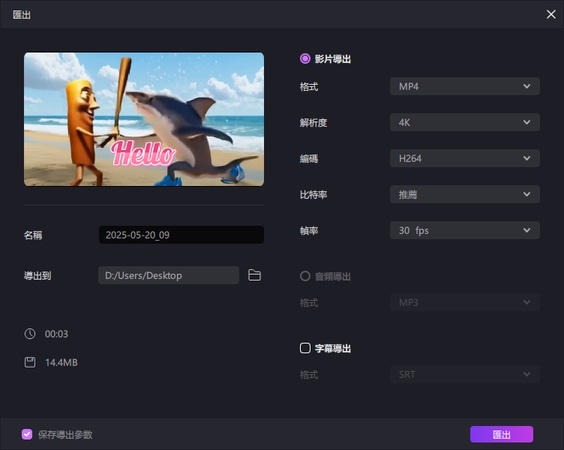Click the 匯出 dialog title text
The height and width of the screenshot is (450, 564).
click(22, 15)
